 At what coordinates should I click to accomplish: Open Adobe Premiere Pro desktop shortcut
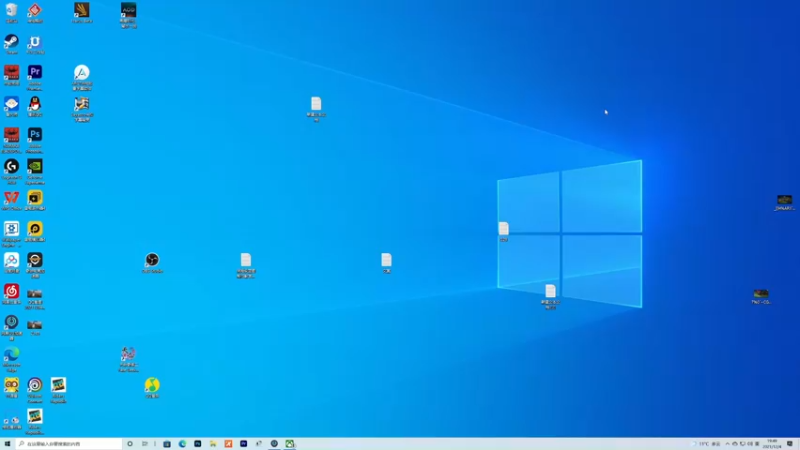(35, 78)
